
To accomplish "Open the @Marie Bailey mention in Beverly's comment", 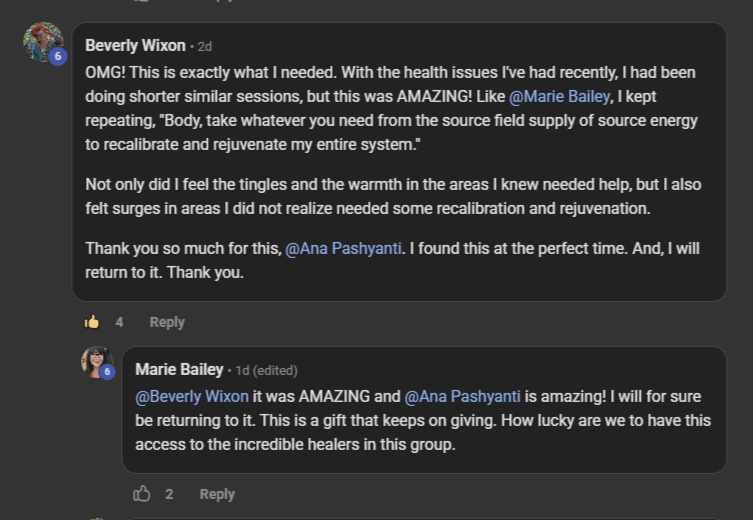I will pyautogui.click(x=559, y=97).
